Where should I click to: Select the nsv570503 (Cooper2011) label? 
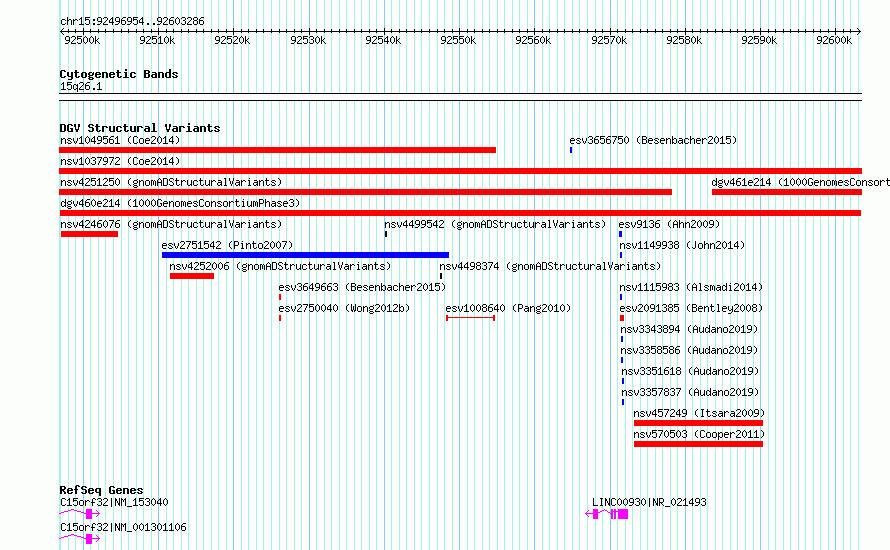pyautogui.click(x=699, y=434)
